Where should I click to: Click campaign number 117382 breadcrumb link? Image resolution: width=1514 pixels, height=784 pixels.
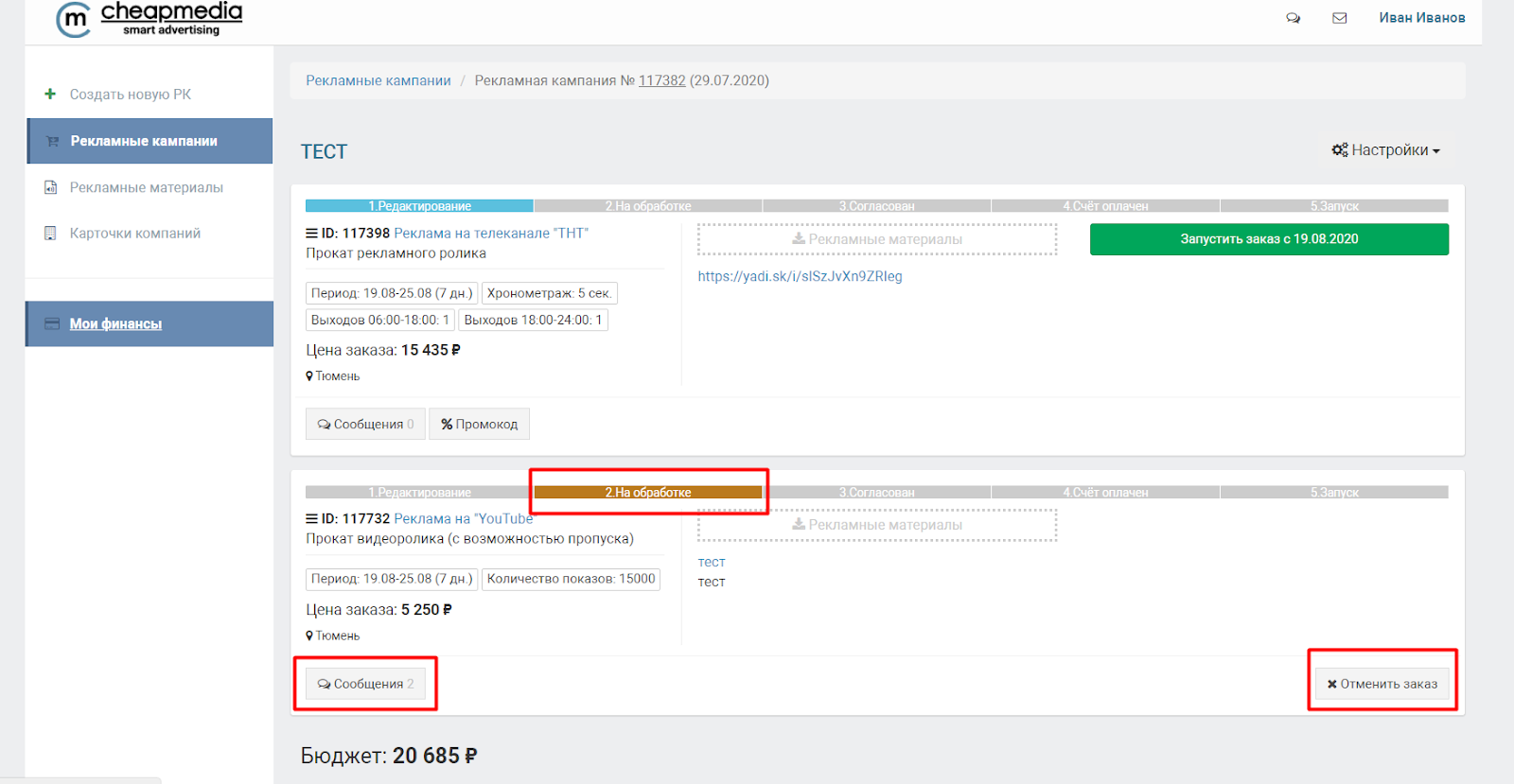pyautogui.click(x=661, y=80)
